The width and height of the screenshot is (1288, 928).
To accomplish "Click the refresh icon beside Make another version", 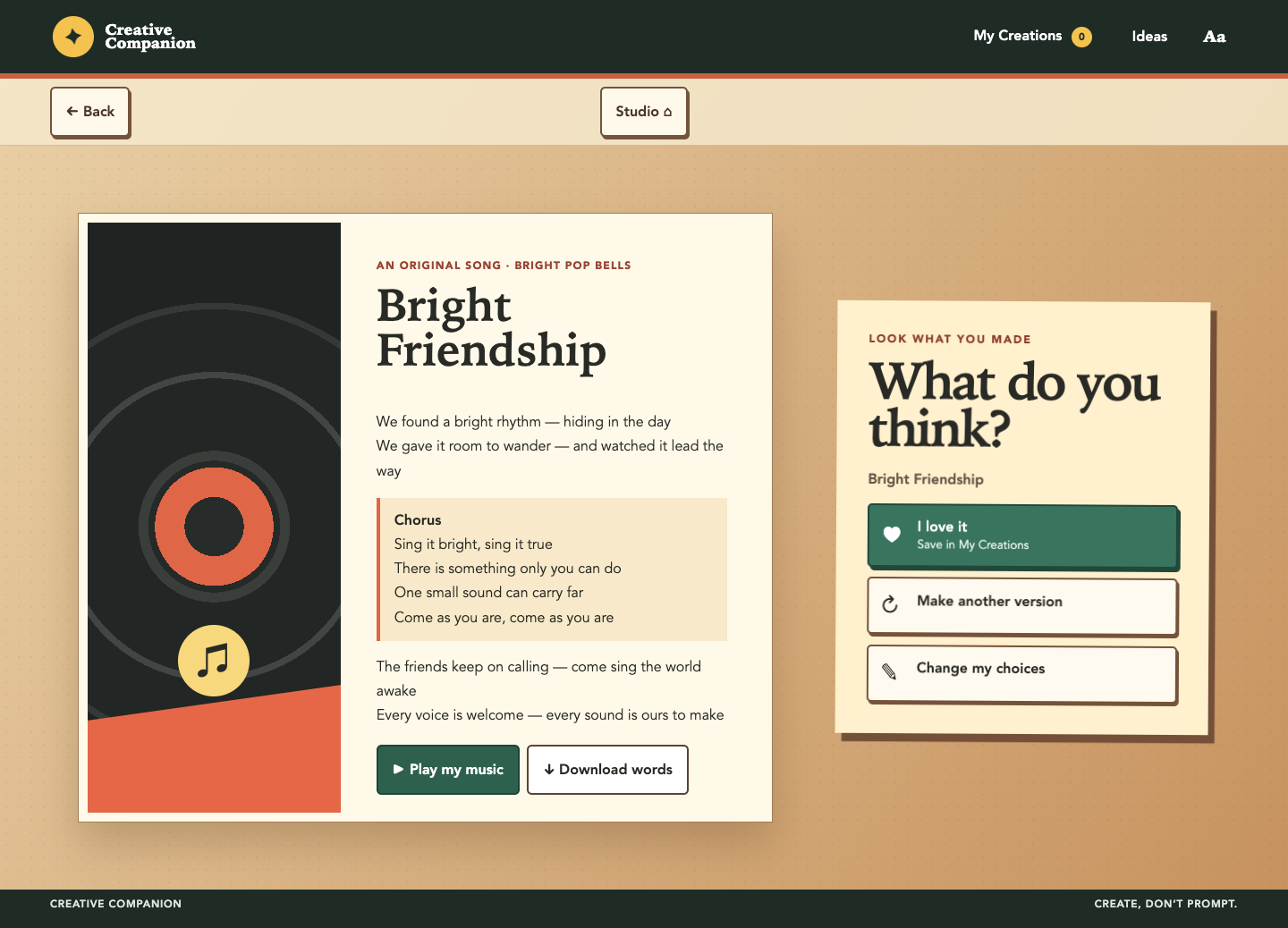I will click(x=890, y=604).
